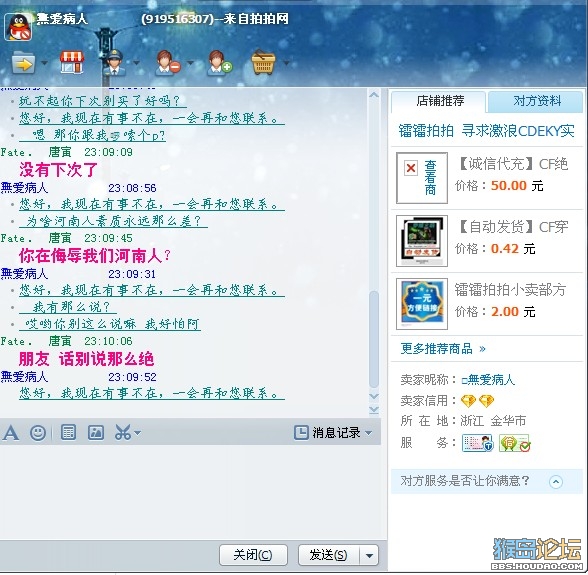588x575 pixels.
Task: Expand the 对方服务是否让你满意 rating panel
Action: pos(556,482)
